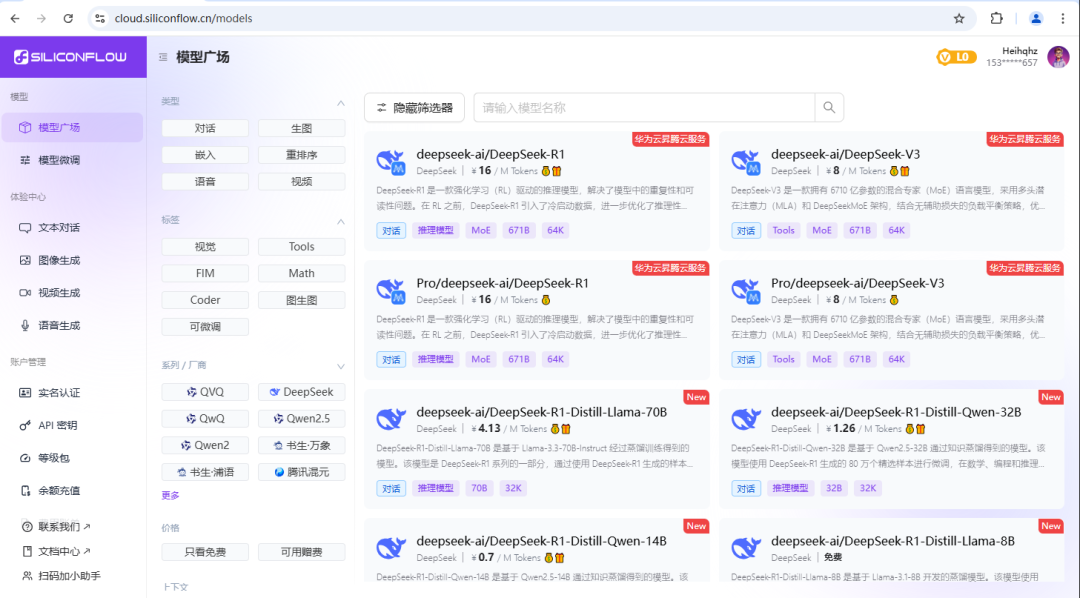
Task: Go back in browser history
Action: (x=15, y=19)
